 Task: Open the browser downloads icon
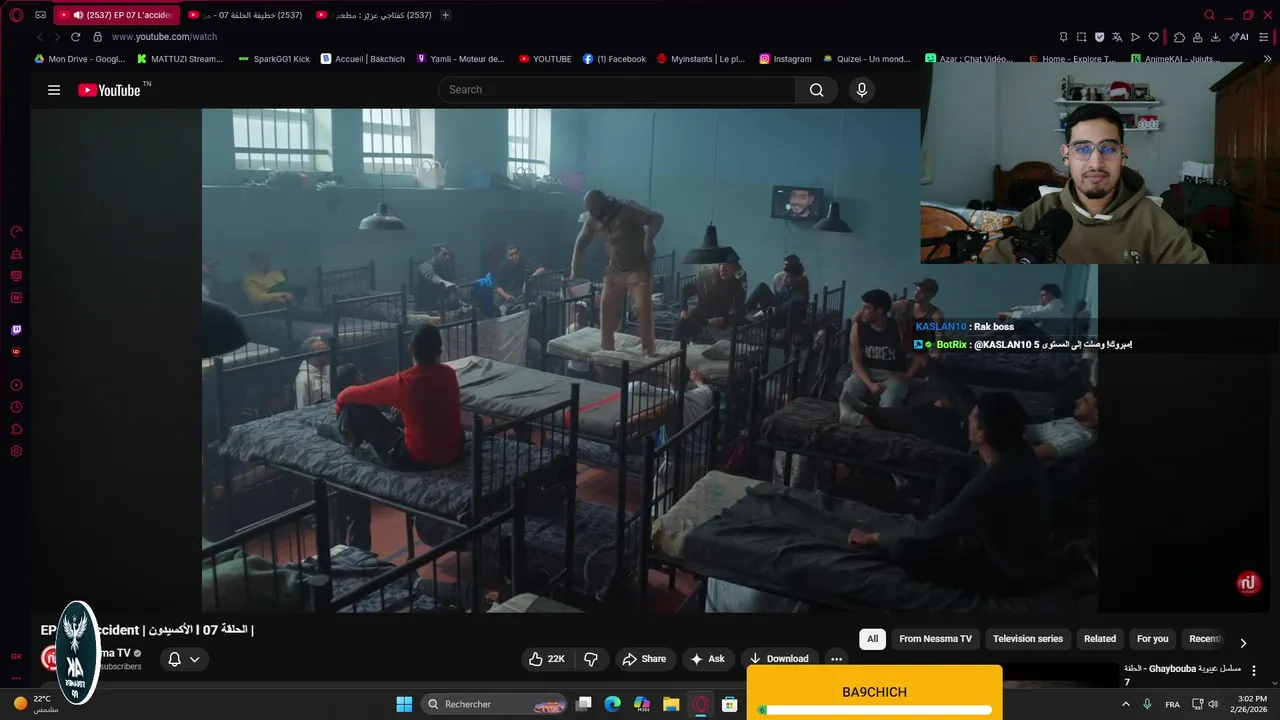coord(1215,37)
